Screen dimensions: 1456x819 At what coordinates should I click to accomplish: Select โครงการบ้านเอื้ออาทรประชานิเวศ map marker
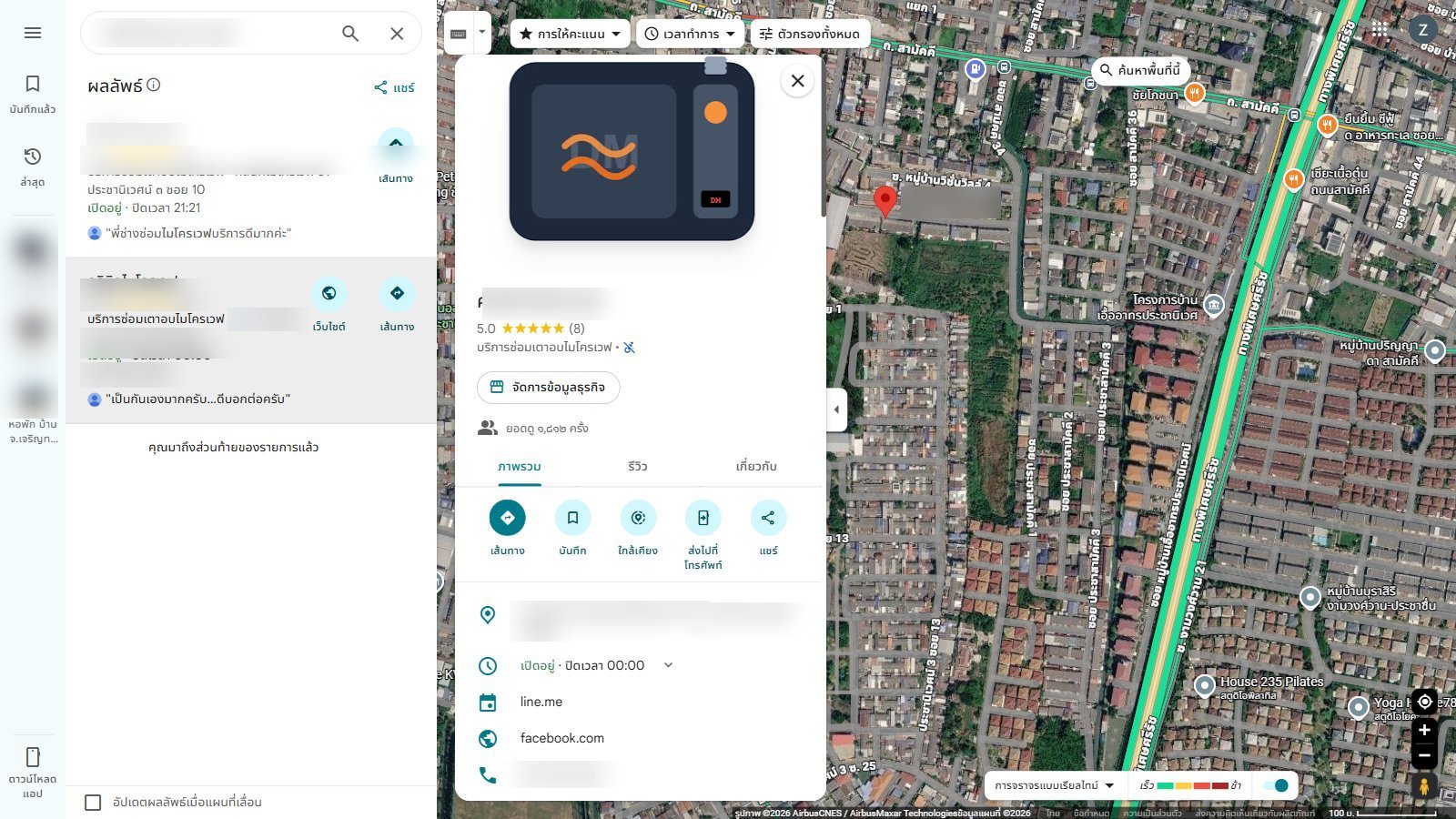(x=1214, y=305)
